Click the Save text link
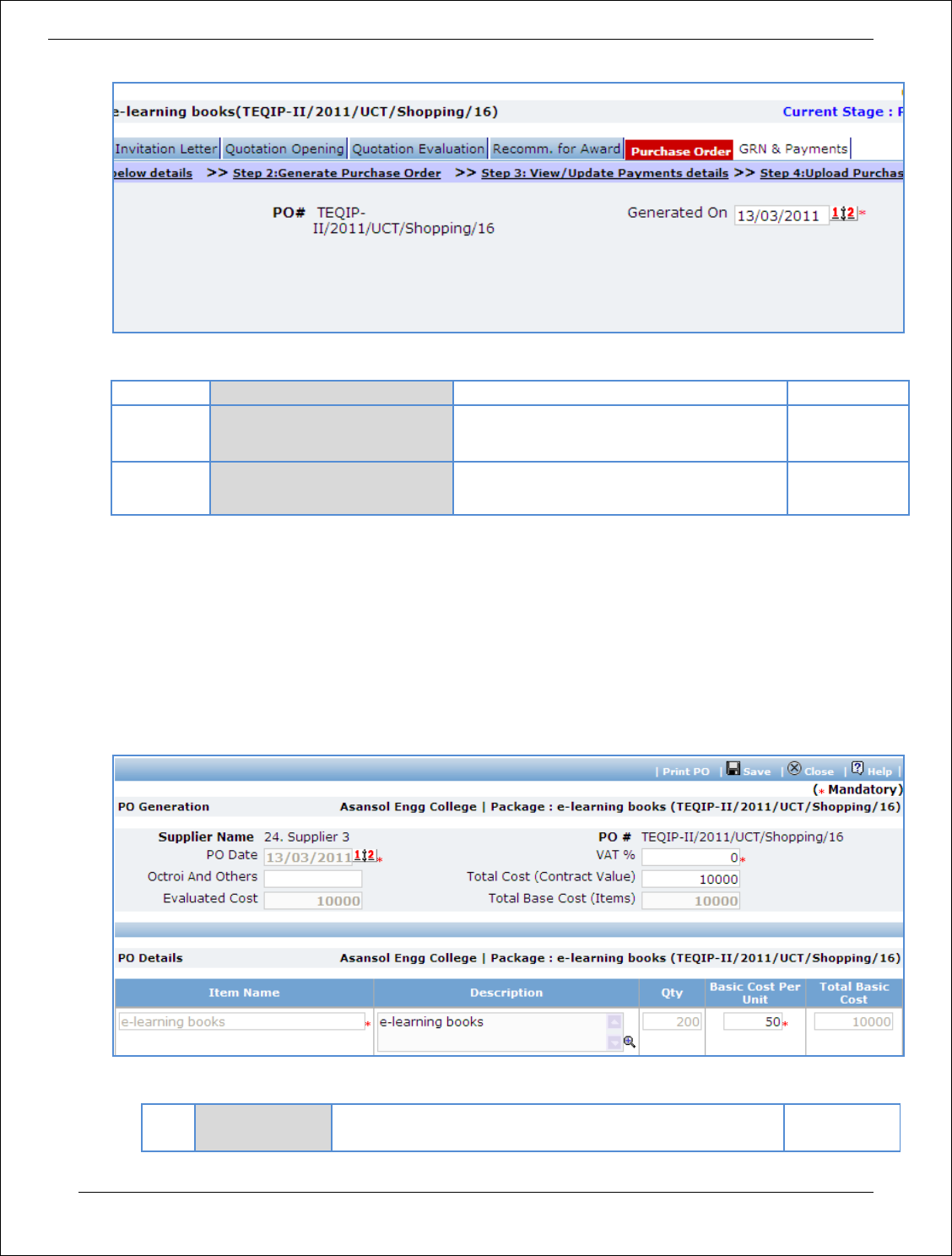The image size is (952, 1256). (x=756, y=771)
